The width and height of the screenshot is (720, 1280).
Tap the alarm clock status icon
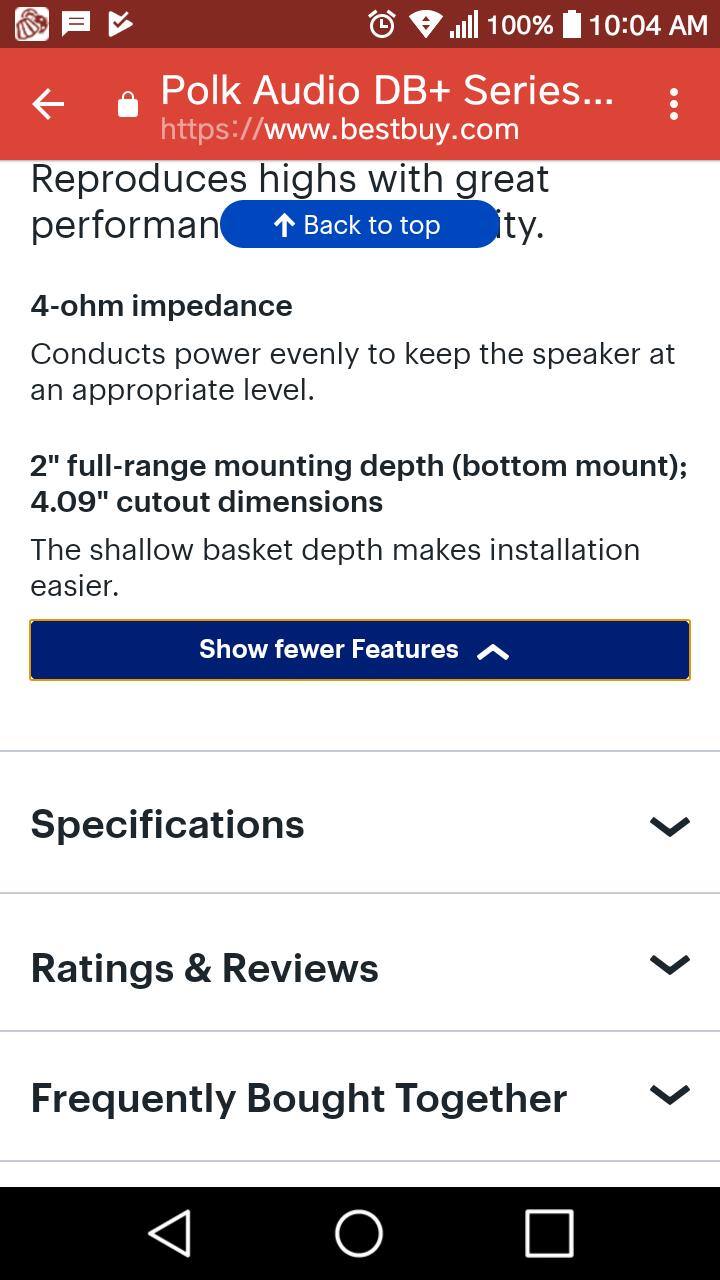click(x=381, y=24)
